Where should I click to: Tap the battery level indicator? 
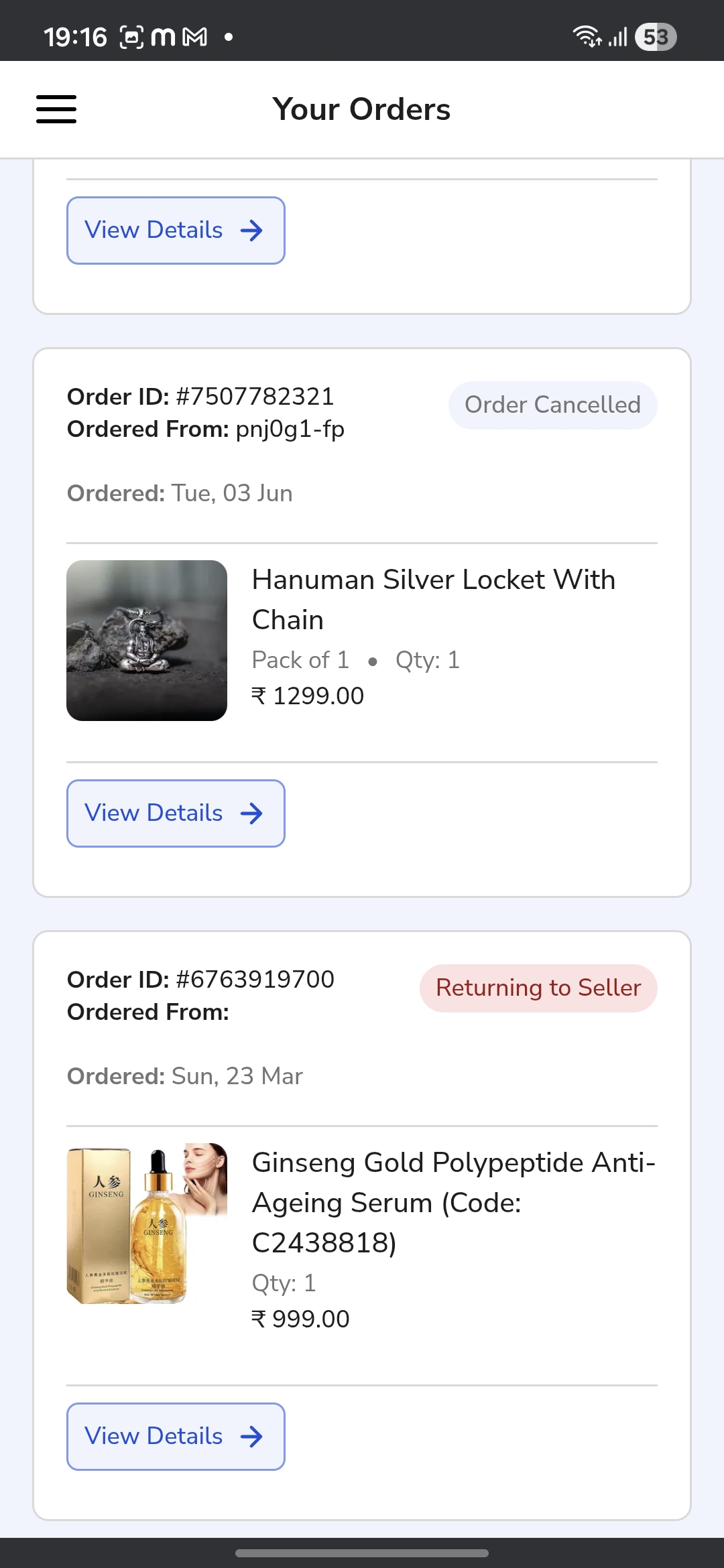(656, 37)
